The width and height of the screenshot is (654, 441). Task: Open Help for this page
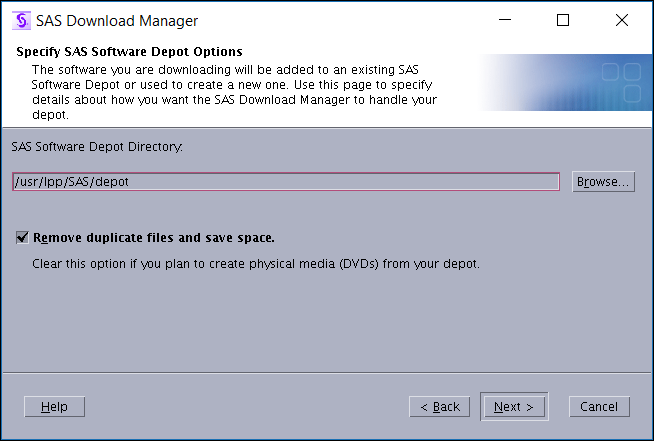[54, 407]
